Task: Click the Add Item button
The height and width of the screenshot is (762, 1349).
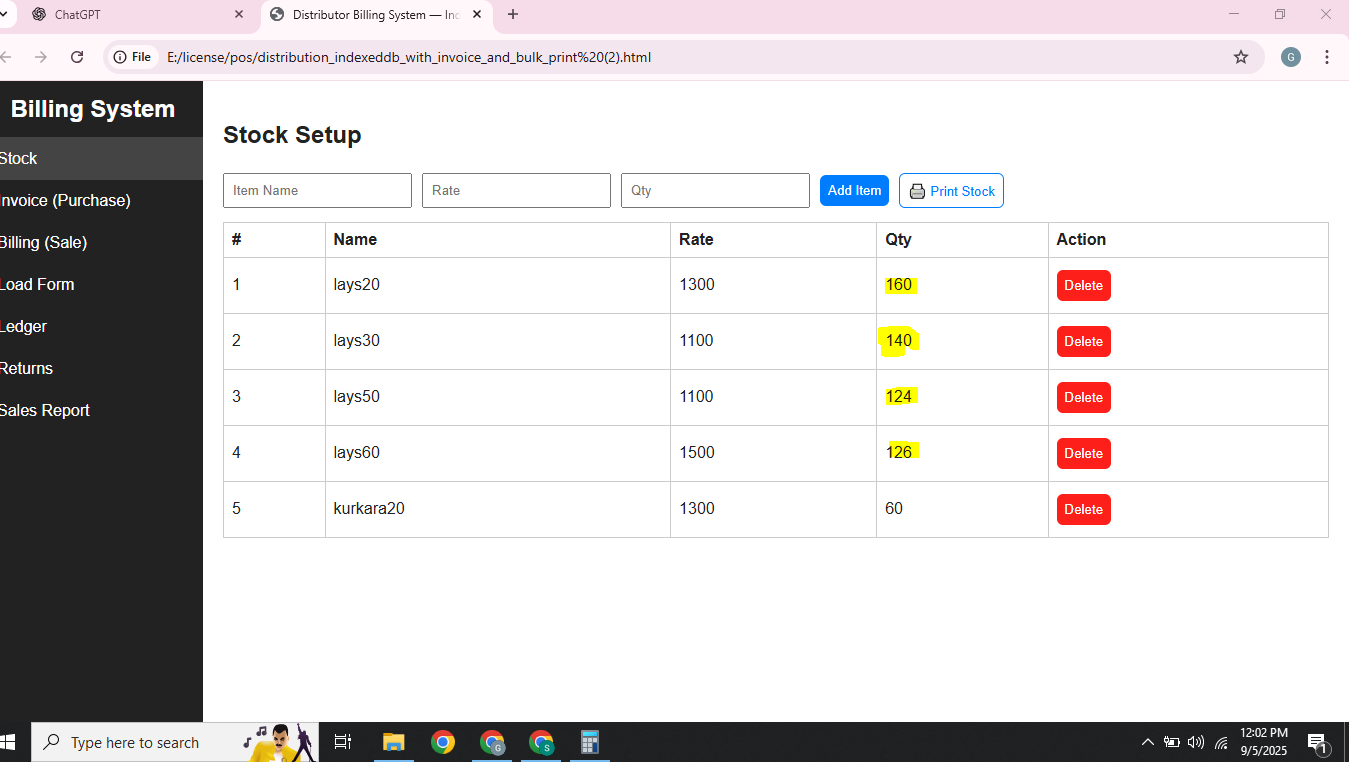Action: coord(854,190)
